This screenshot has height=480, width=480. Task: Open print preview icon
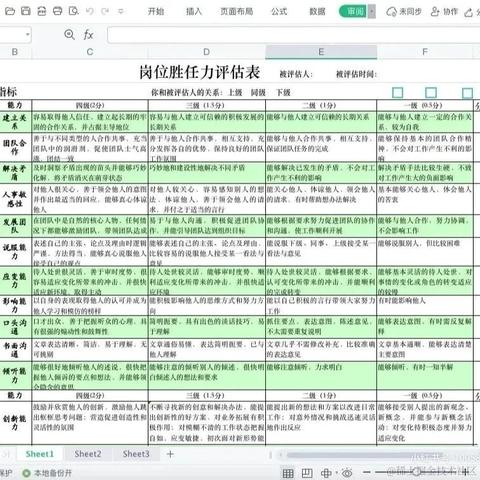(73, 11)
